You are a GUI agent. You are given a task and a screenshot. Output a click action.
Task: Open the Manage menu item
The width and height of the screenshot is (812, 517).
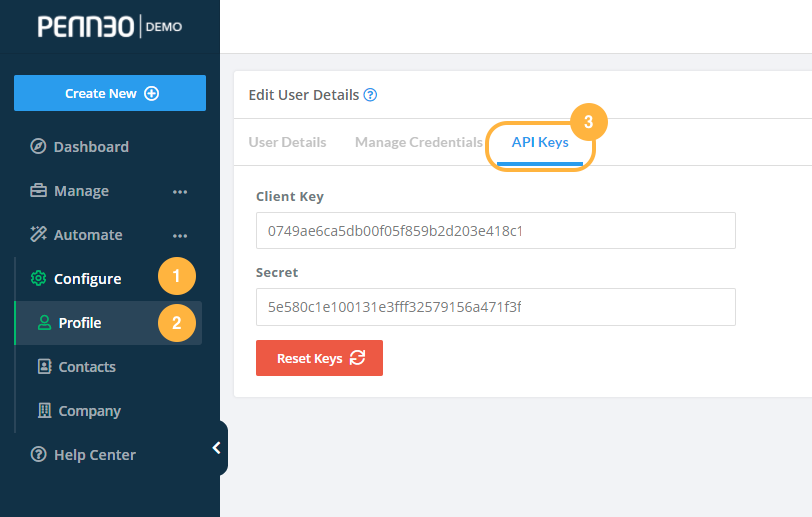coord(81,191)
